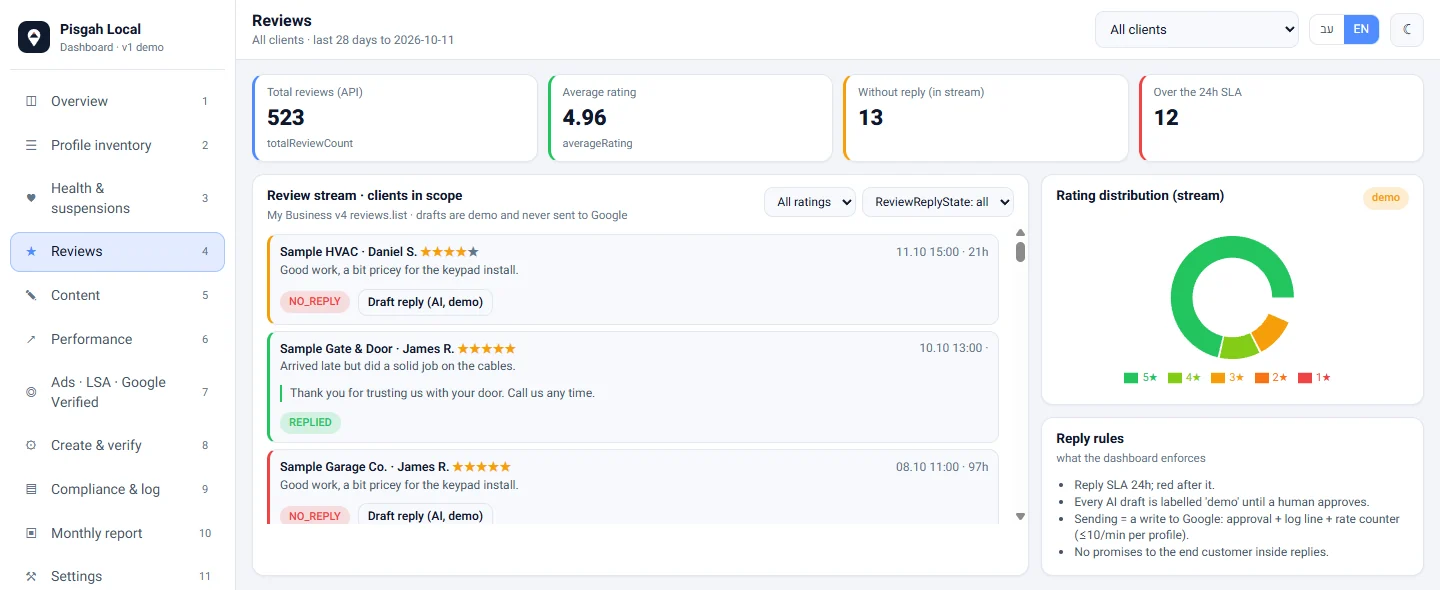This screenshot has height=590, width=1440.
Task: Go to Health & suspensions page
Action: (117, 198)
